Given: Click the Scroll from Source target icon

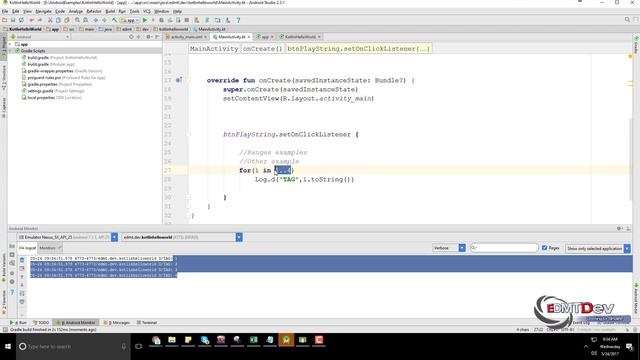Looking at the screenshot, I should point(131,37).
